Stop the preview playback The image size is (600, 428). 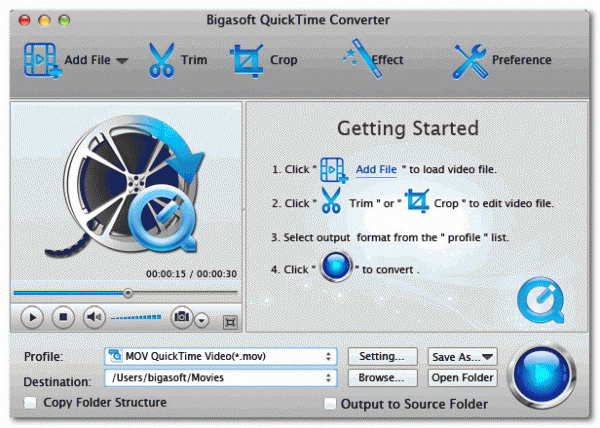(x=63, y=317)
